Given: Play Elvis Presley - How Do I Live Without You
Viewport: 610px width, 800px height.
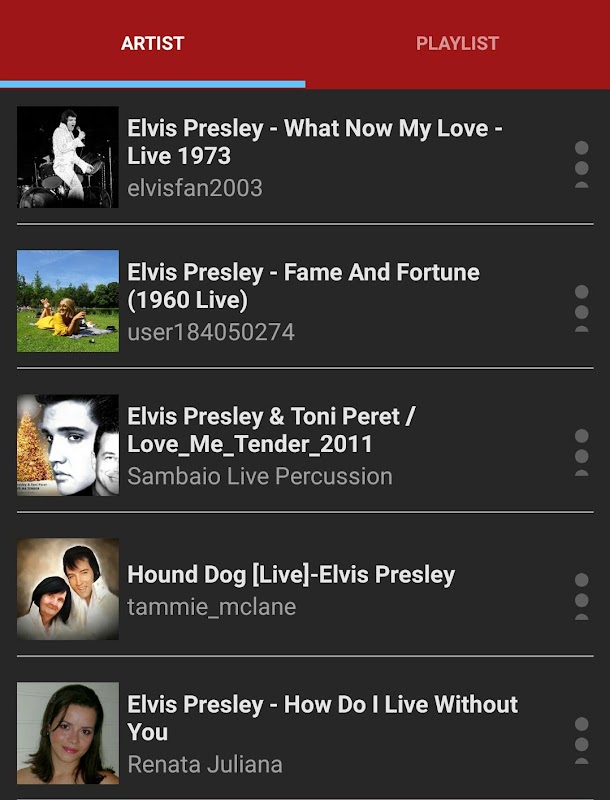Looking at the screenshot, I should pyautogui.click(x=322, y=718).
